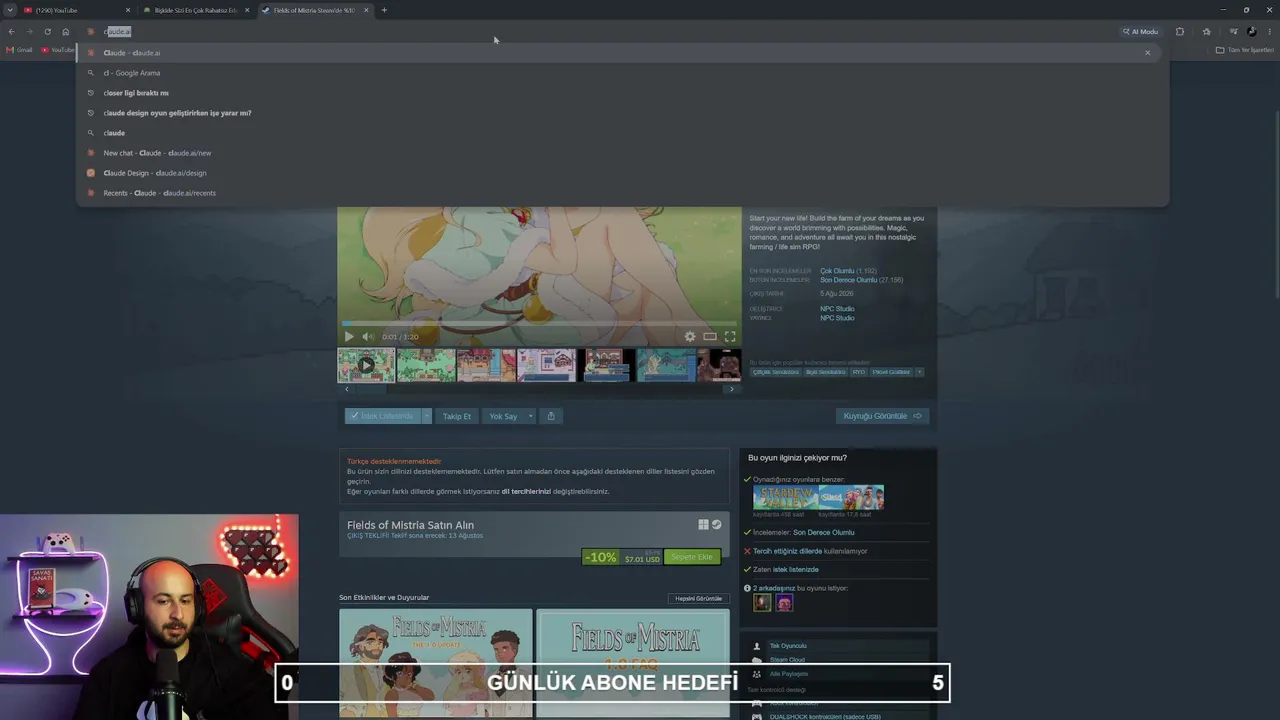Image resolution: width=1280 pixels, height=720 pixels.
Task: Open the Çok Olumlu recent reviews link
Action: [x=837, y=271]
